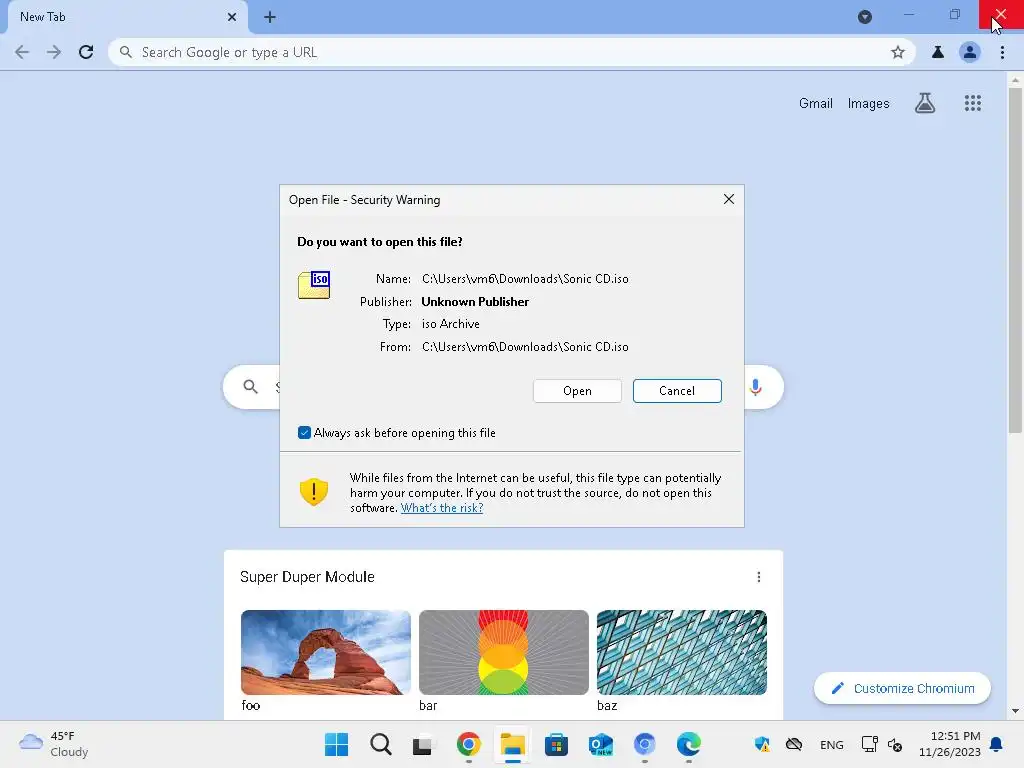Focus the address bar URL field
This screenshot has width=1024, height=768.
click(x=509, y=52)
